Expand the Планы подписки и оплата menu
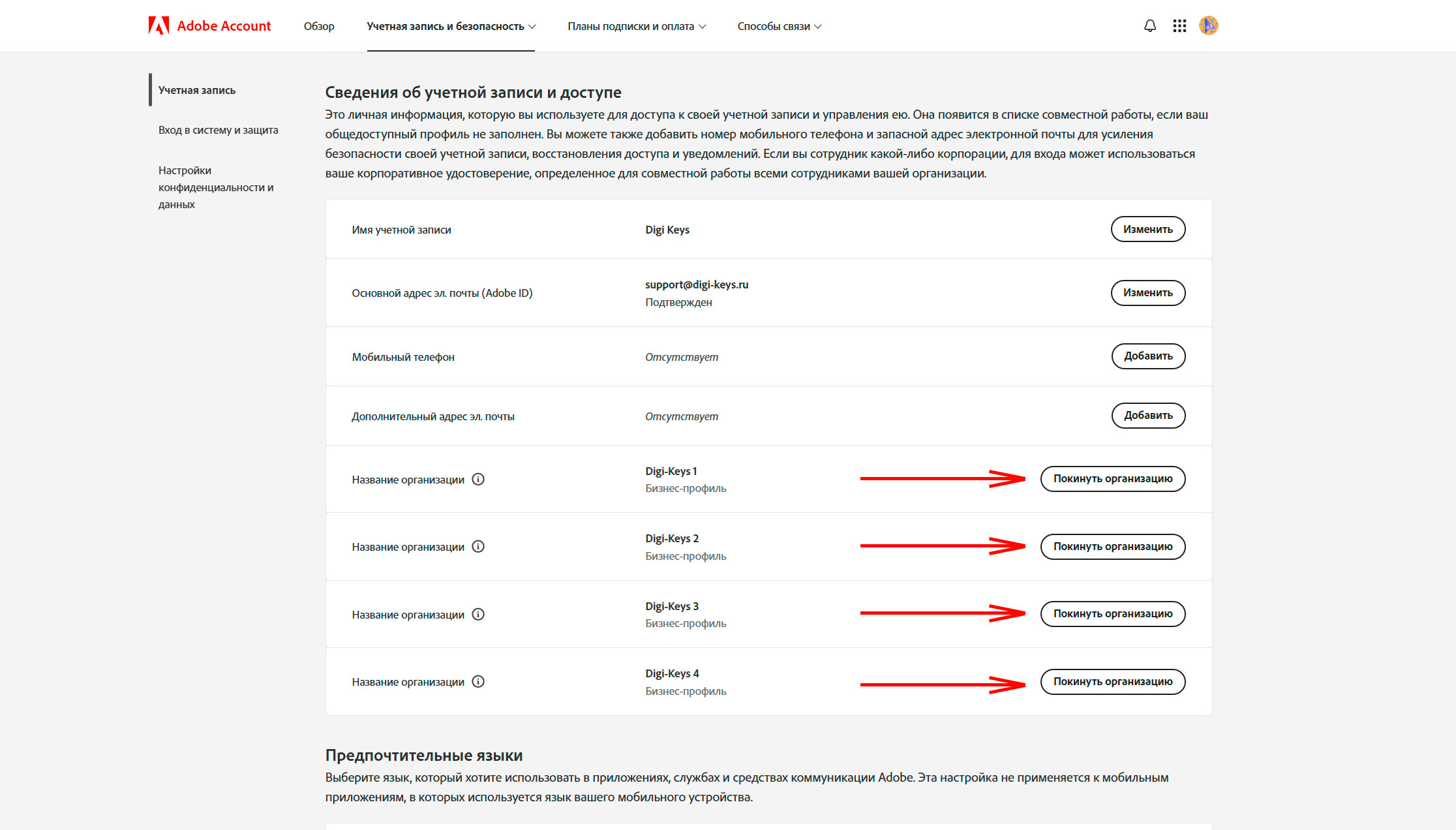1456x830 pixels. coord(636,26)
